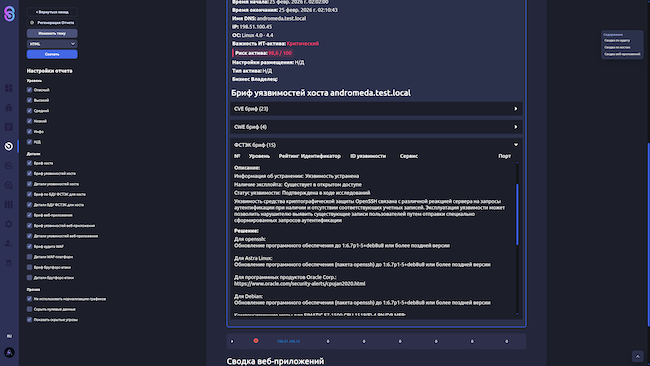Open the trash bin sidebar icon
The width and height of the screenshot is (650, 366).
point(9,263)
